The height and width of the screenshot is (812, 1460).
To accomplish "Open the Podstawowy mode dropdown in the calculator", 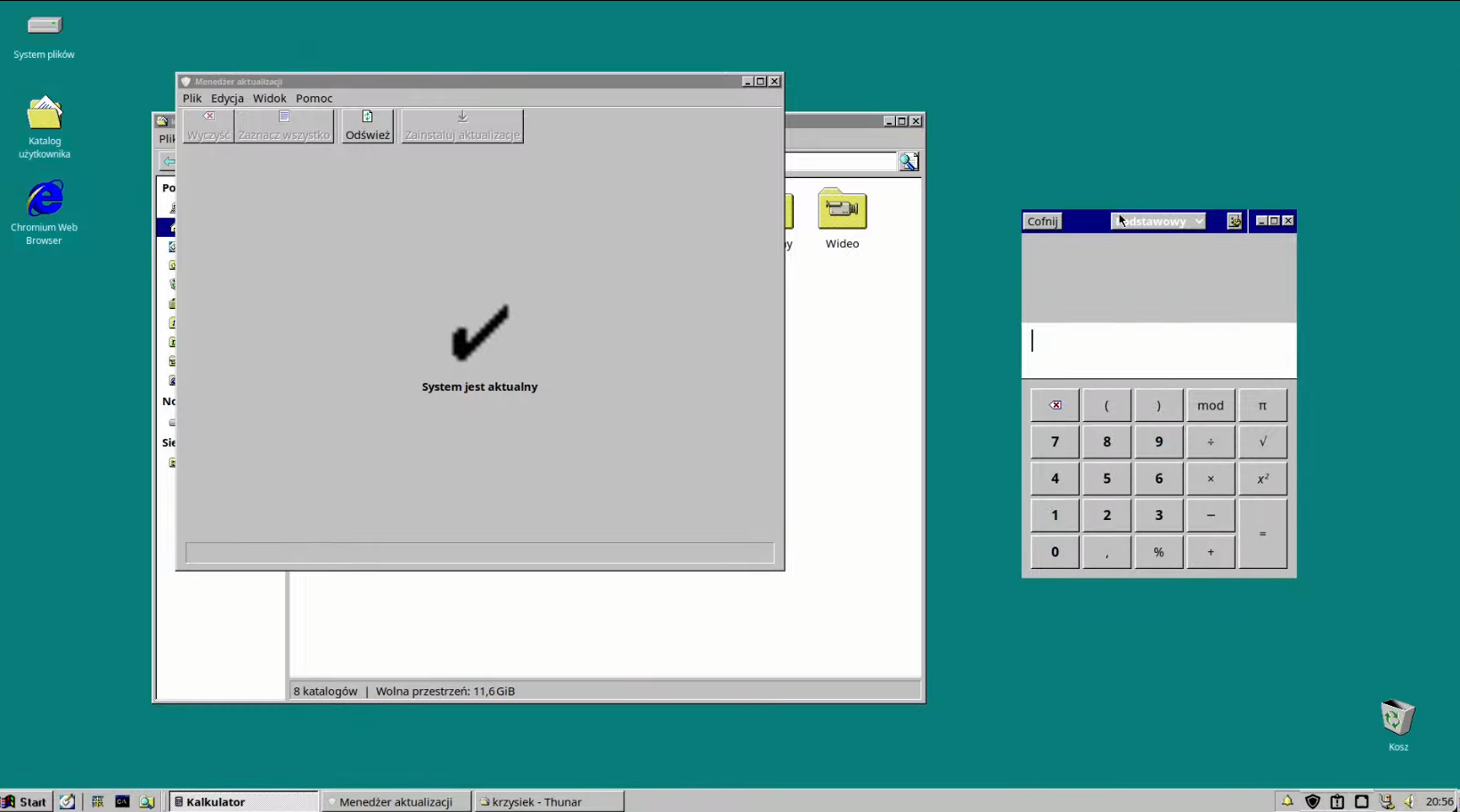I will click(1158, 221).
